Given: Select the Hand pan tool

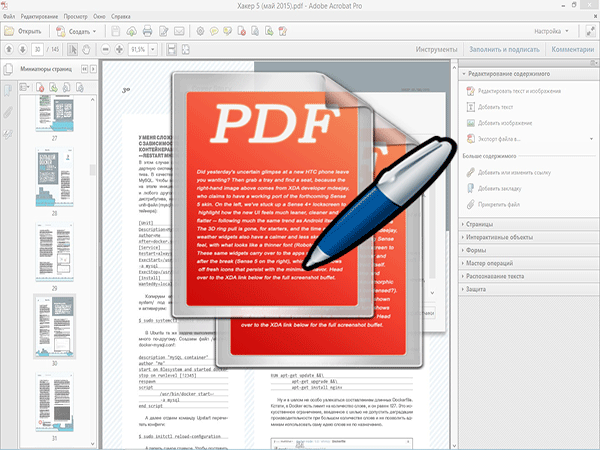Looking at the screenshot, I should click(x=86, y=49).
